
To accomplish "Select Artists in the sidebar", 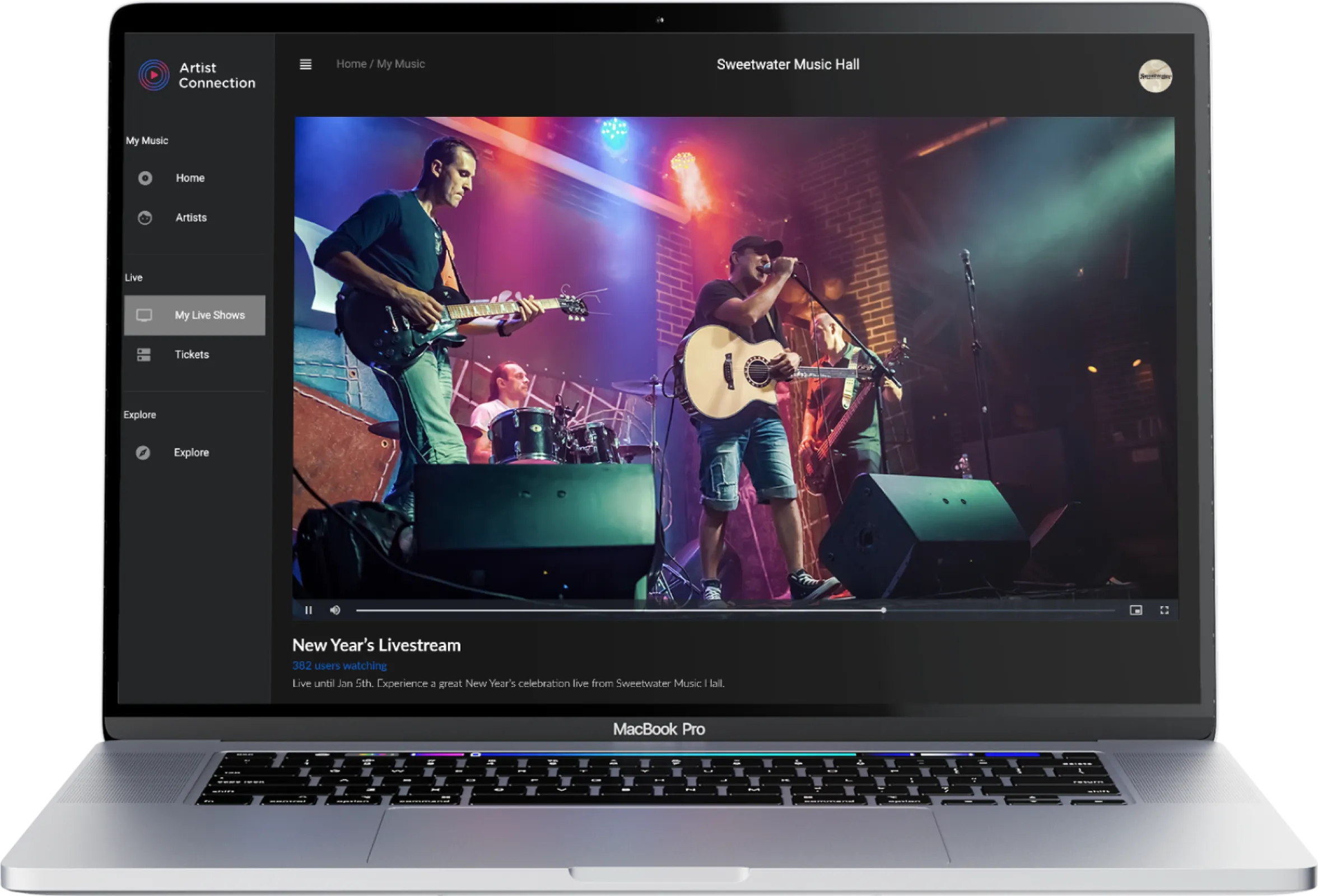I will [x=191, y=218].
